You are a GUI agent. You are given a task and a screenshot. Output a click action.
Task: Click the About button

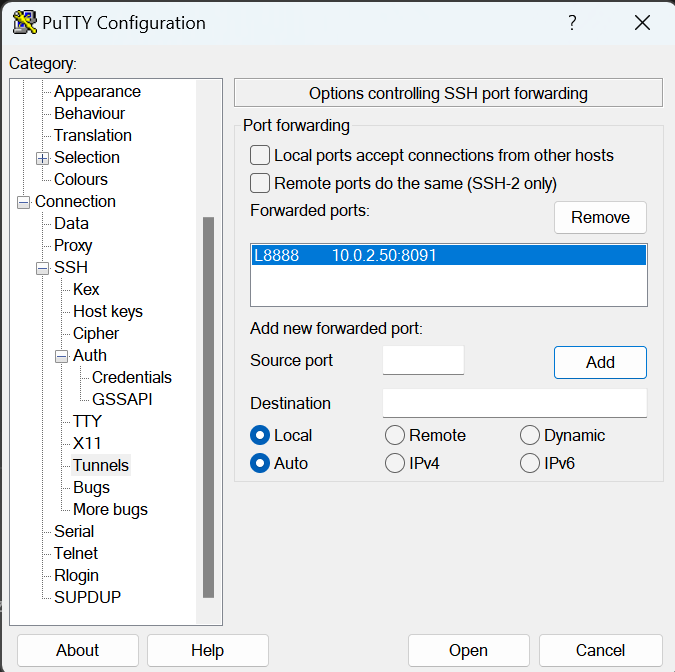coord(77,650)
